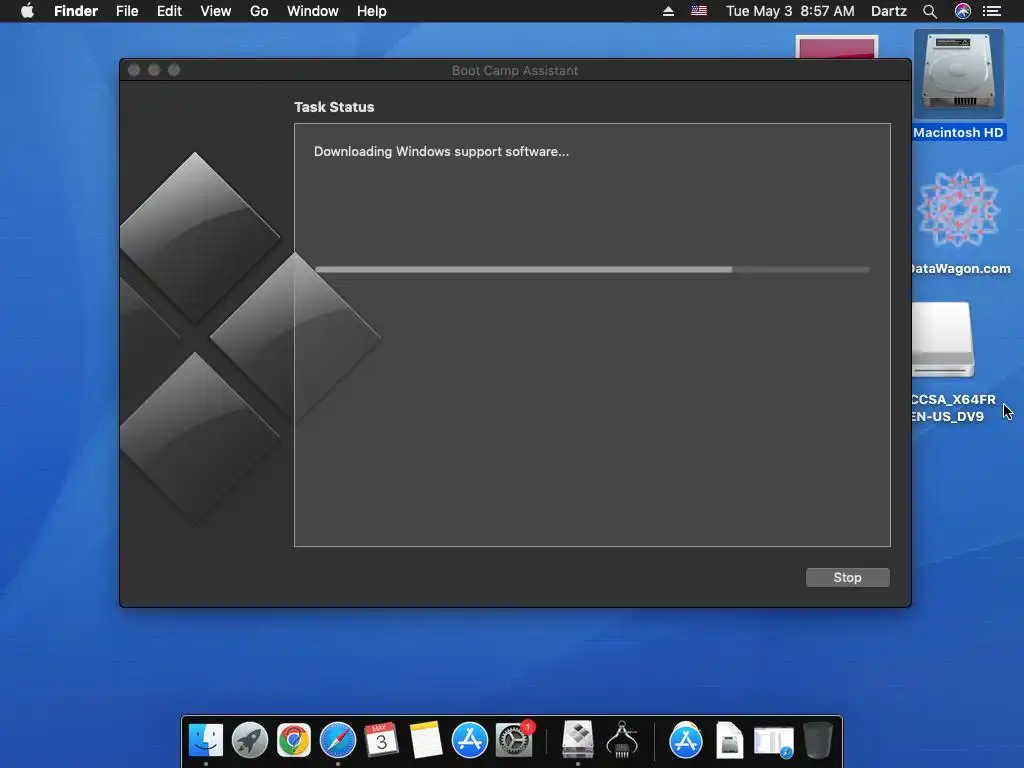Launch Safari from the Dock

click(x=338, y=740)
